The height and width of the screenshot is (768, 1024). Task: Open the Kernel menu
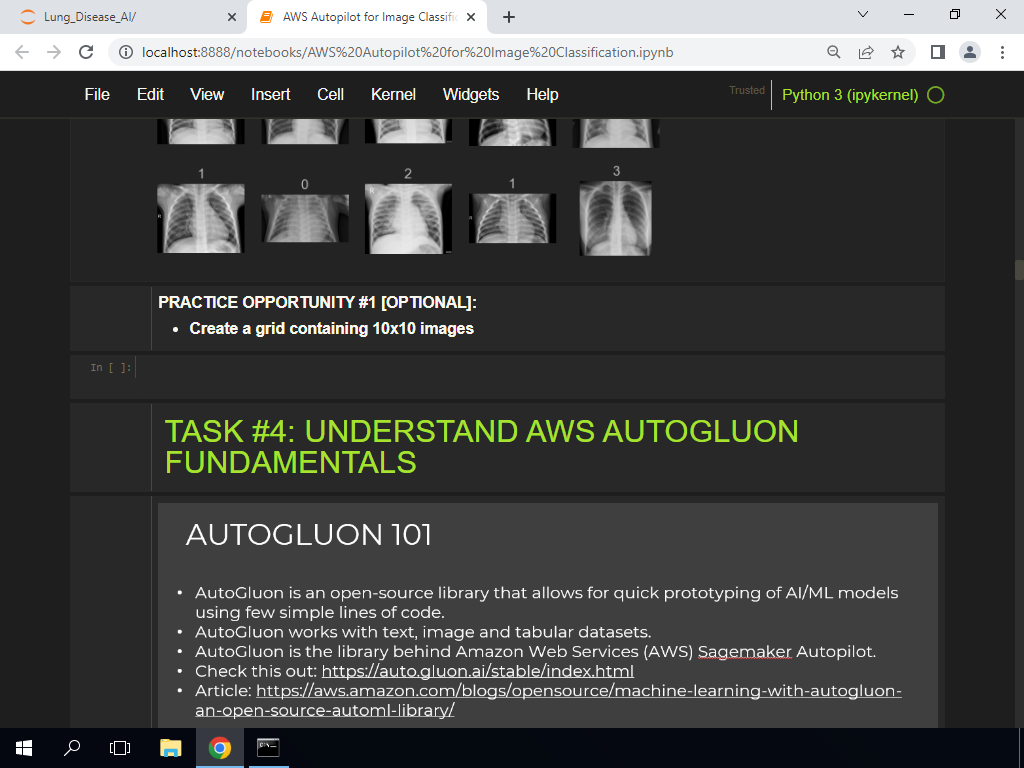(393, 95)
